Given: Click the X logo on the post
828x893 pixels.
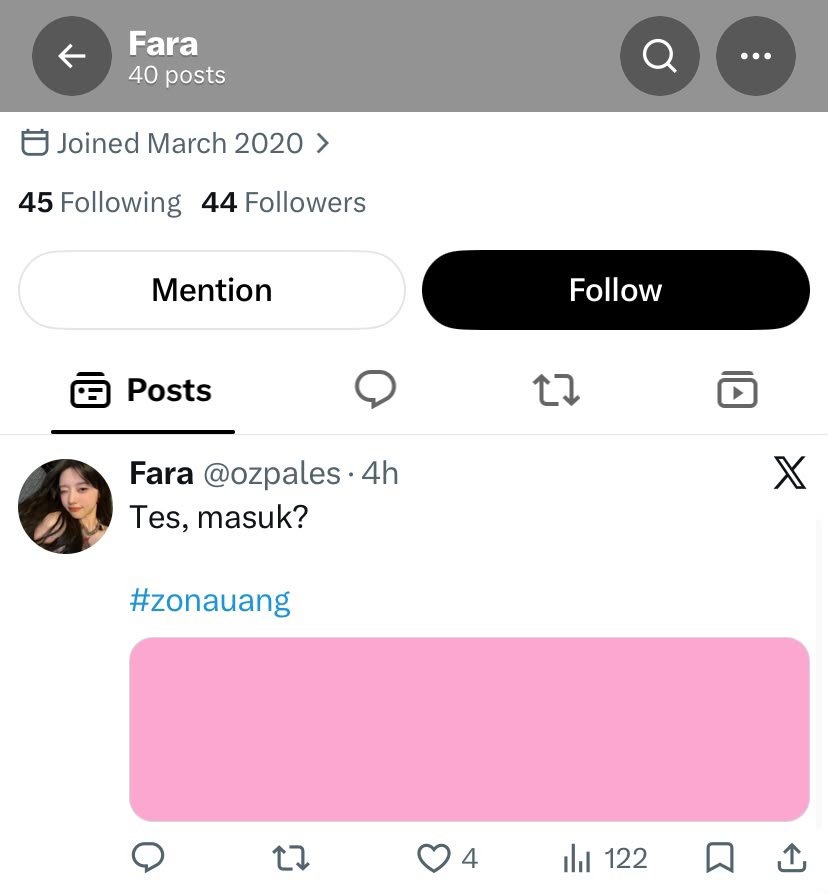Looking at the screenshot, I should pyautogui.click(x=790, y=473).
